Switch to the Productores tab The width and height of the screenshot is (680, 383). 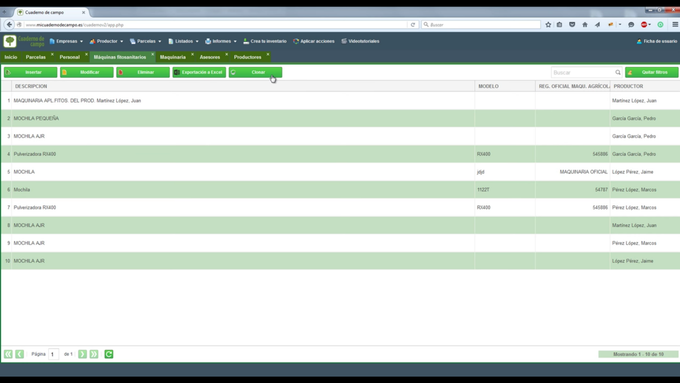coord(248,57)
